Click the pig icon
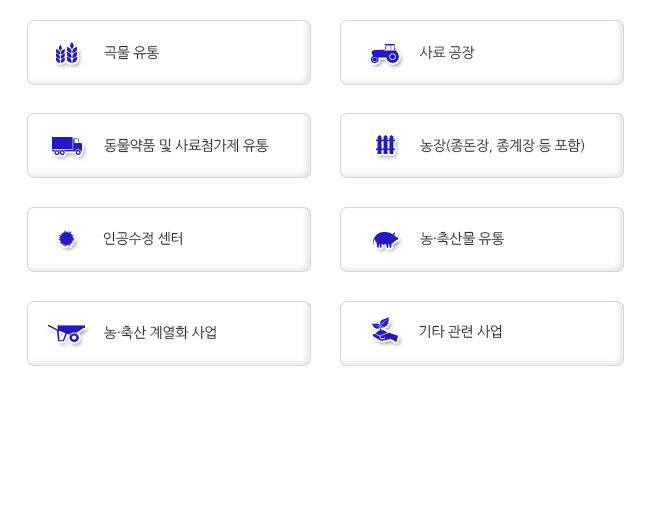The width and height of the screenshot is (650, 521). click(x=385, y=240)
